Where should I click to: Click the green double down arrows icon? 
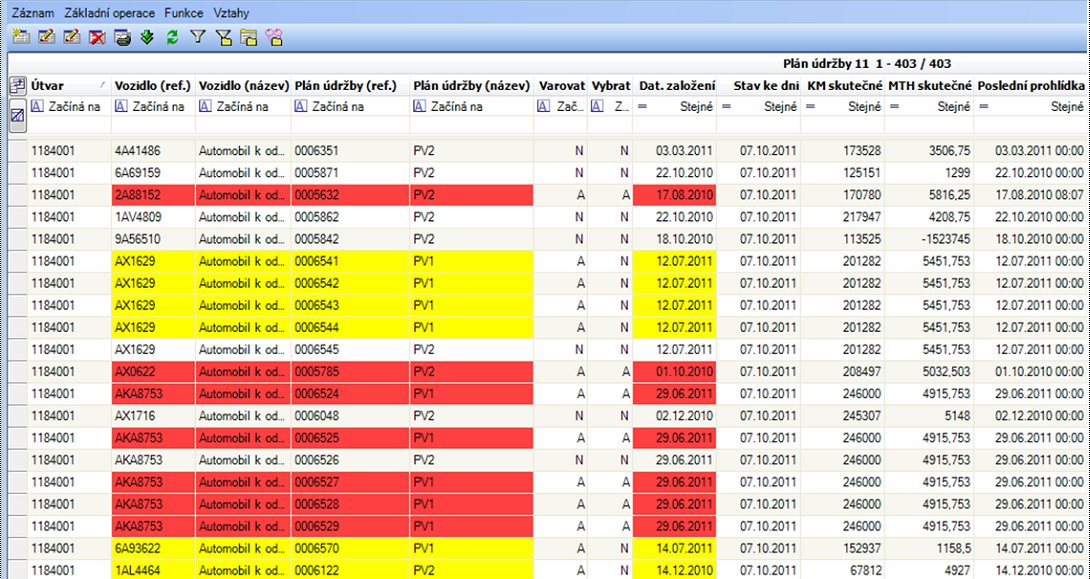point(147,38)
